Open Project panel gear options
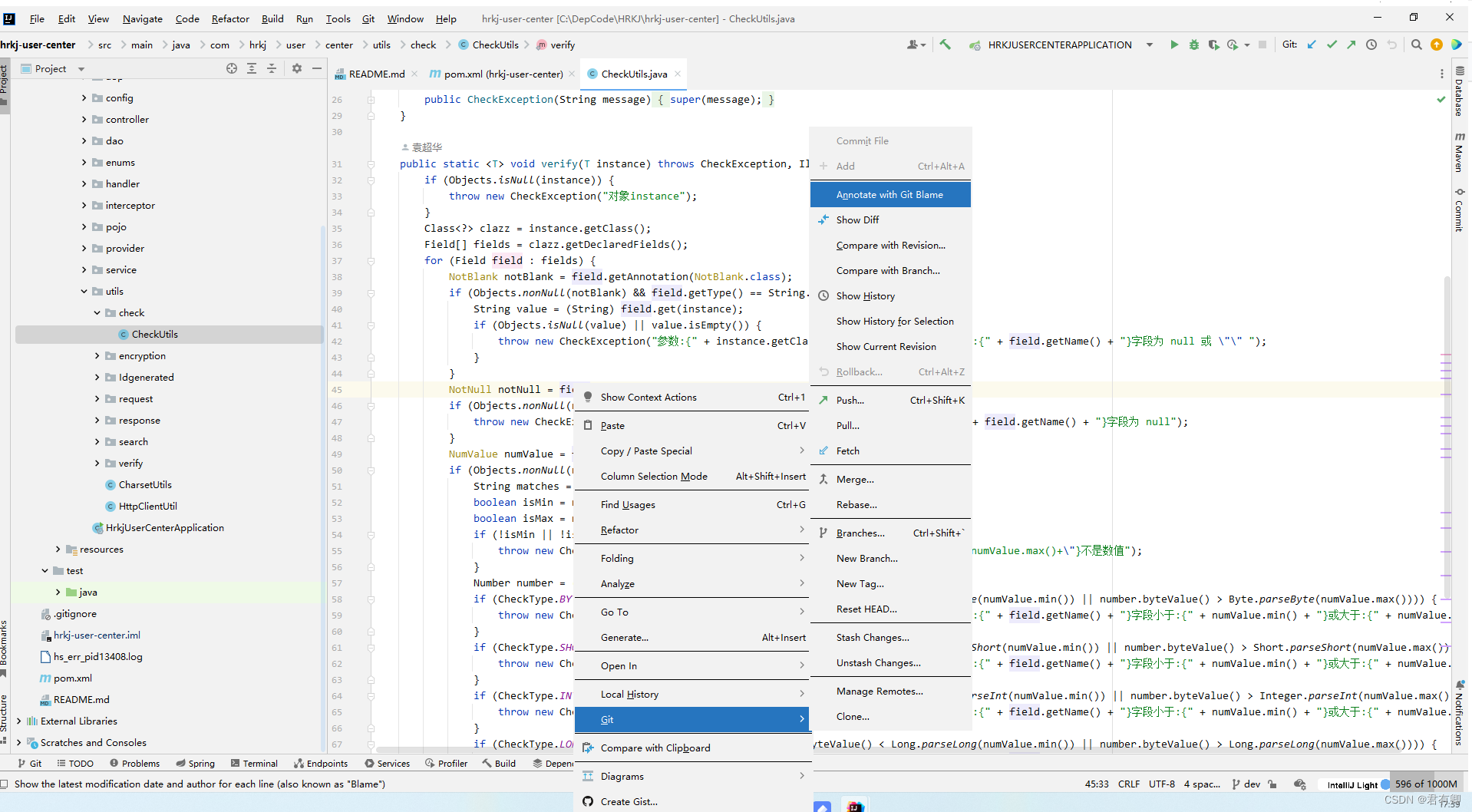1472x812 pixels. (x=297, y=68)
